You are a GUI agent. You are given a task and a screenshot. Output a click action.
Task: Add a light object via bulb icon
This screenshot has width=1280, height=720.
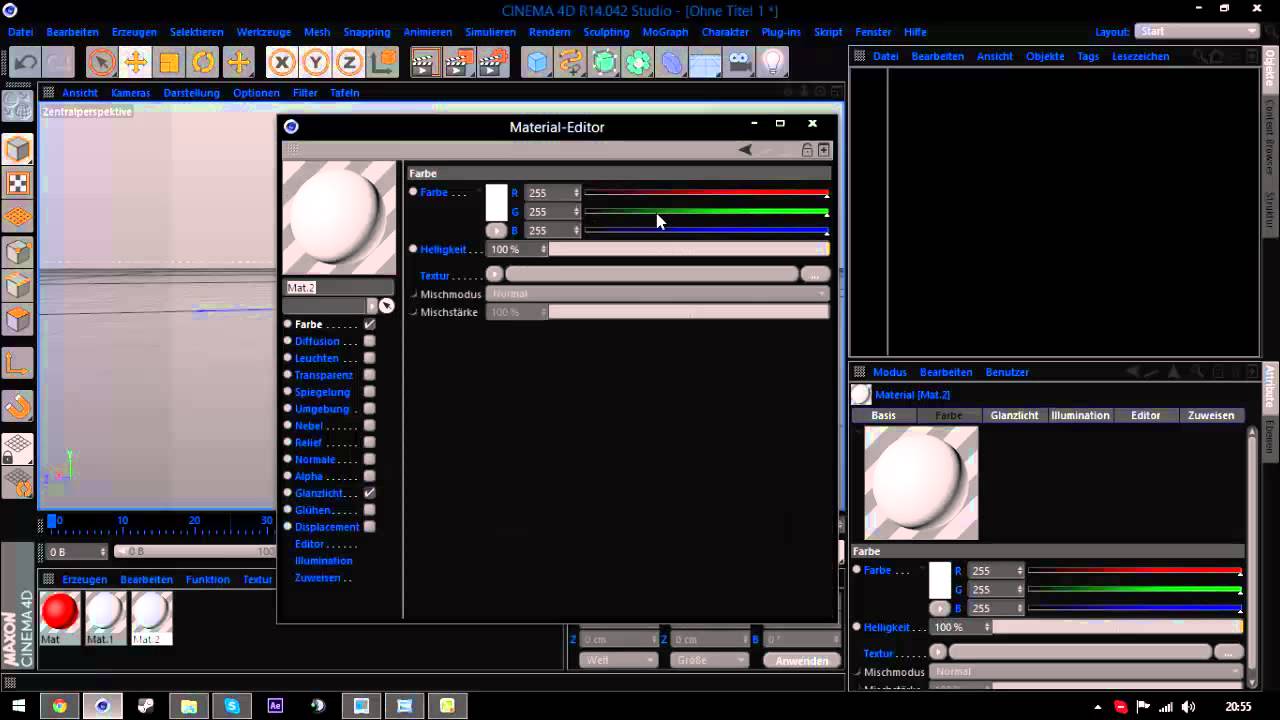(772, 63)
